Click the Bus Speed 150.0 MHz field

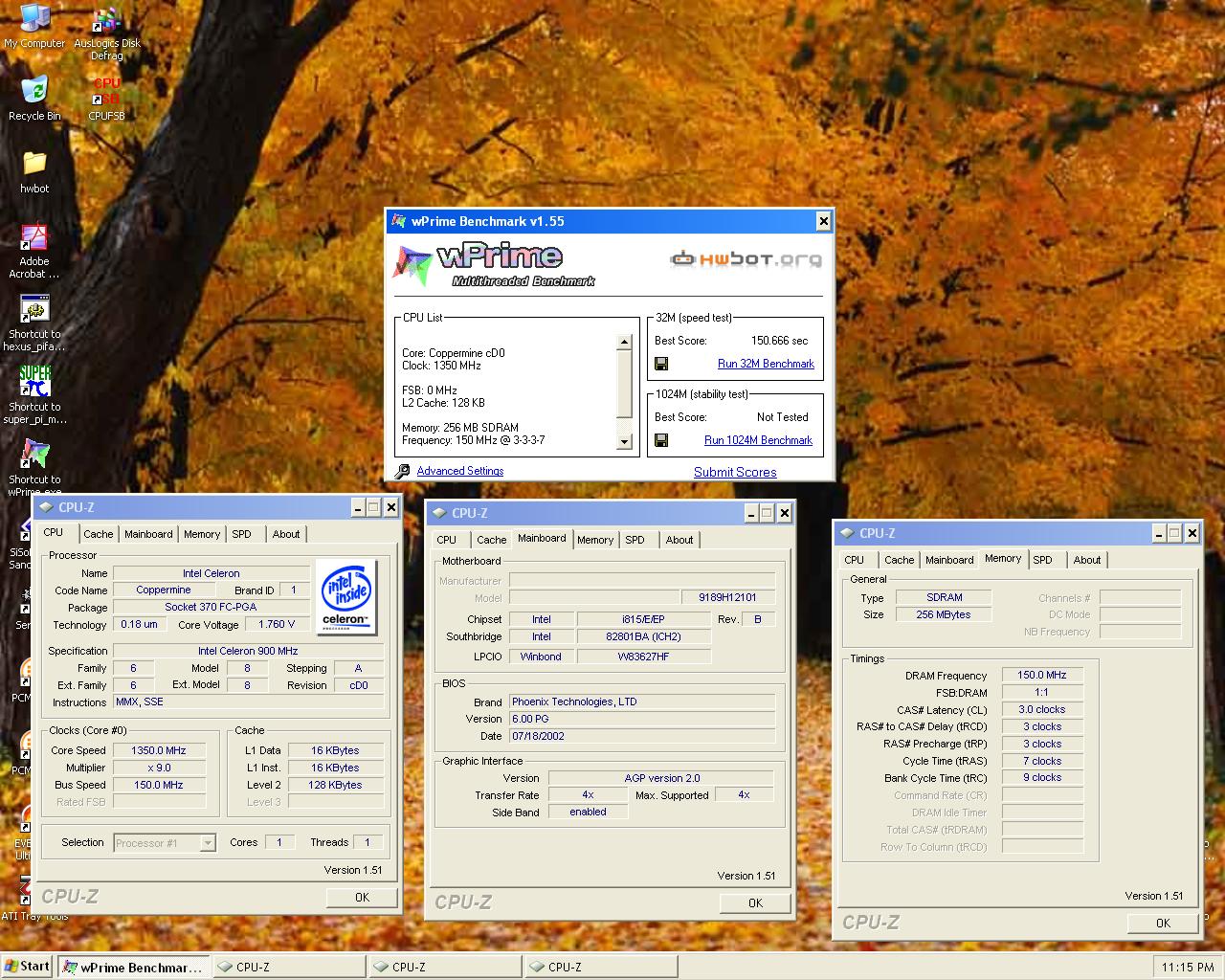(x=159, y=785)
